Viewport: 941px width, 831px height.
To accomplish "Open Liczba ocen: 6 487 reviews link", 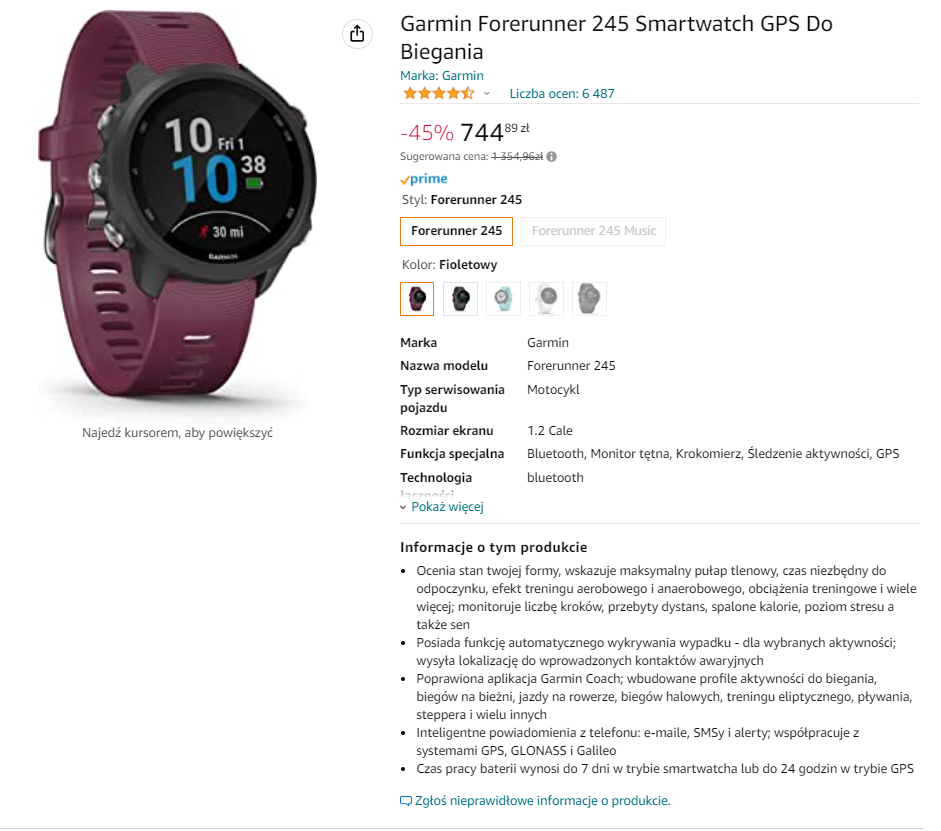I will click(562, 94).
